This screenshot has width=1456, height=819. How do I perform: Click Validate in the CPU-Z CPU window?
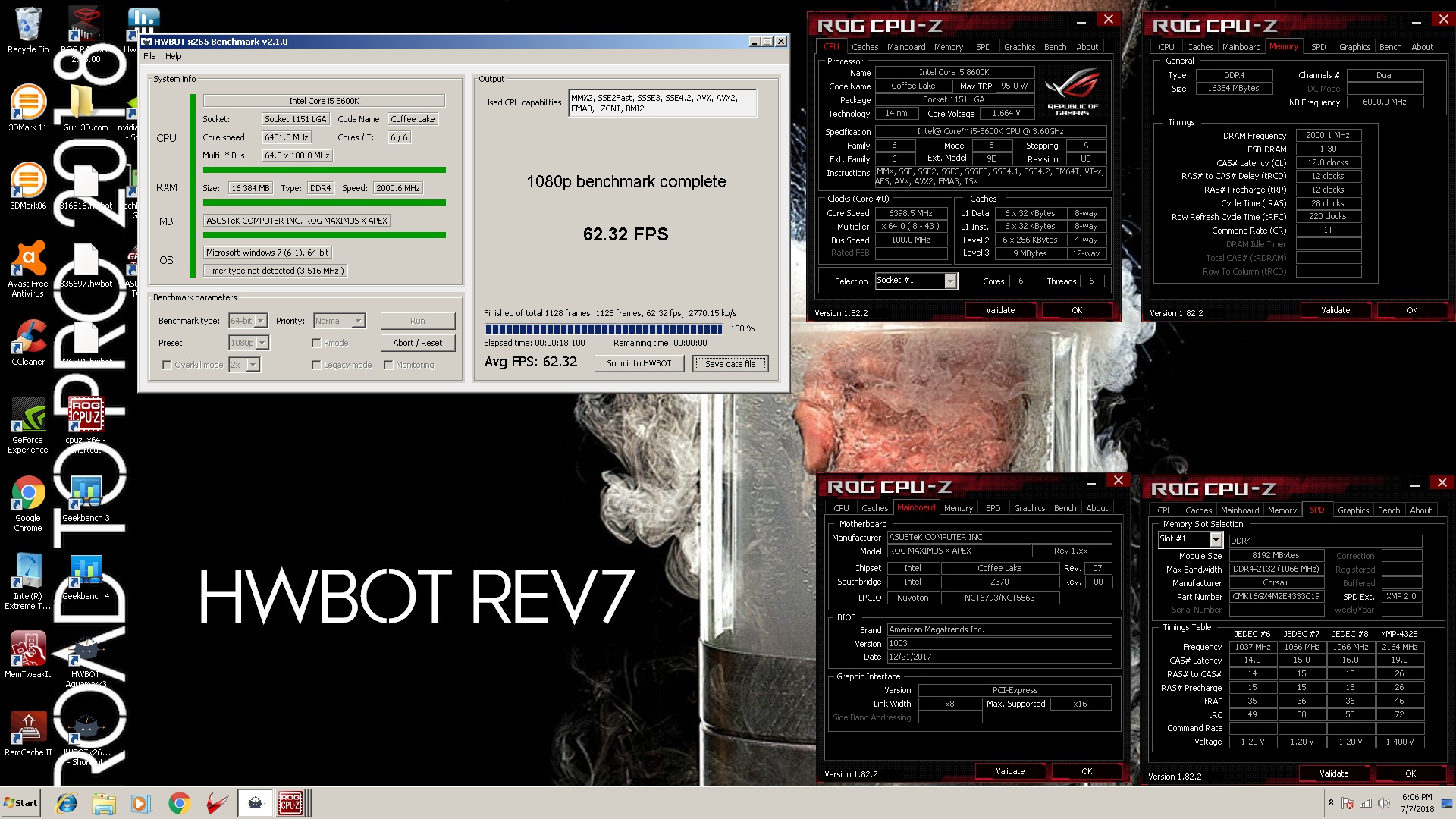[x=1000, y=310]
